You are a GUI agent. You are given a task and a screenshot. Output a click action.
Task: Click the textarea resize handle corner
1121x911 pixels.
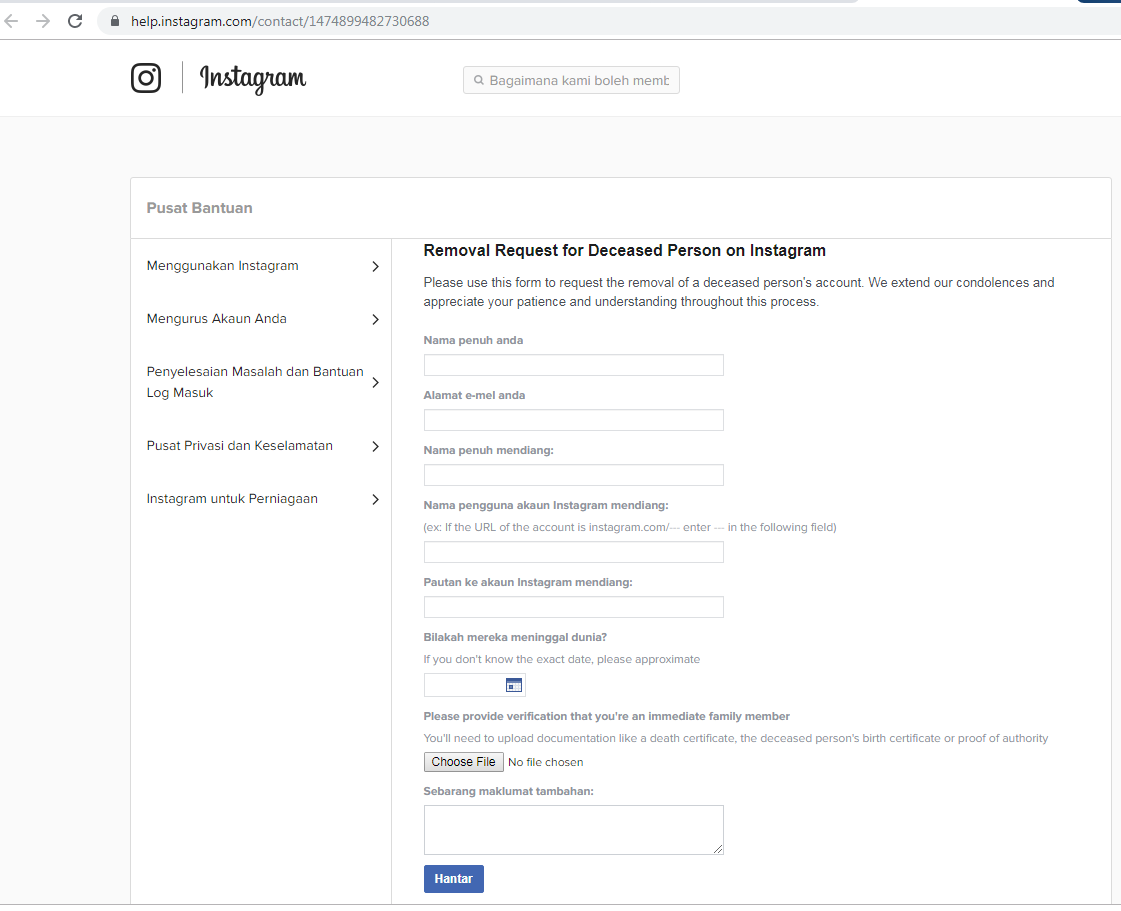[718, 850]
